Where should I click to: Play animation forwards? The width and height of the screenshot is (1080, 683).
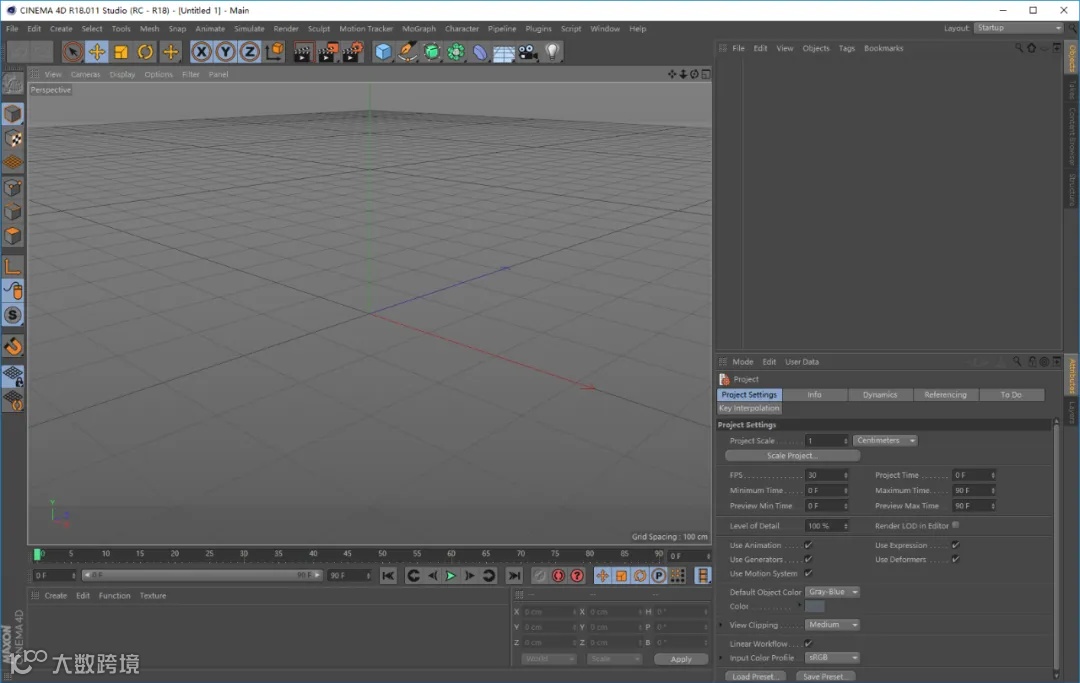point(450,576)
